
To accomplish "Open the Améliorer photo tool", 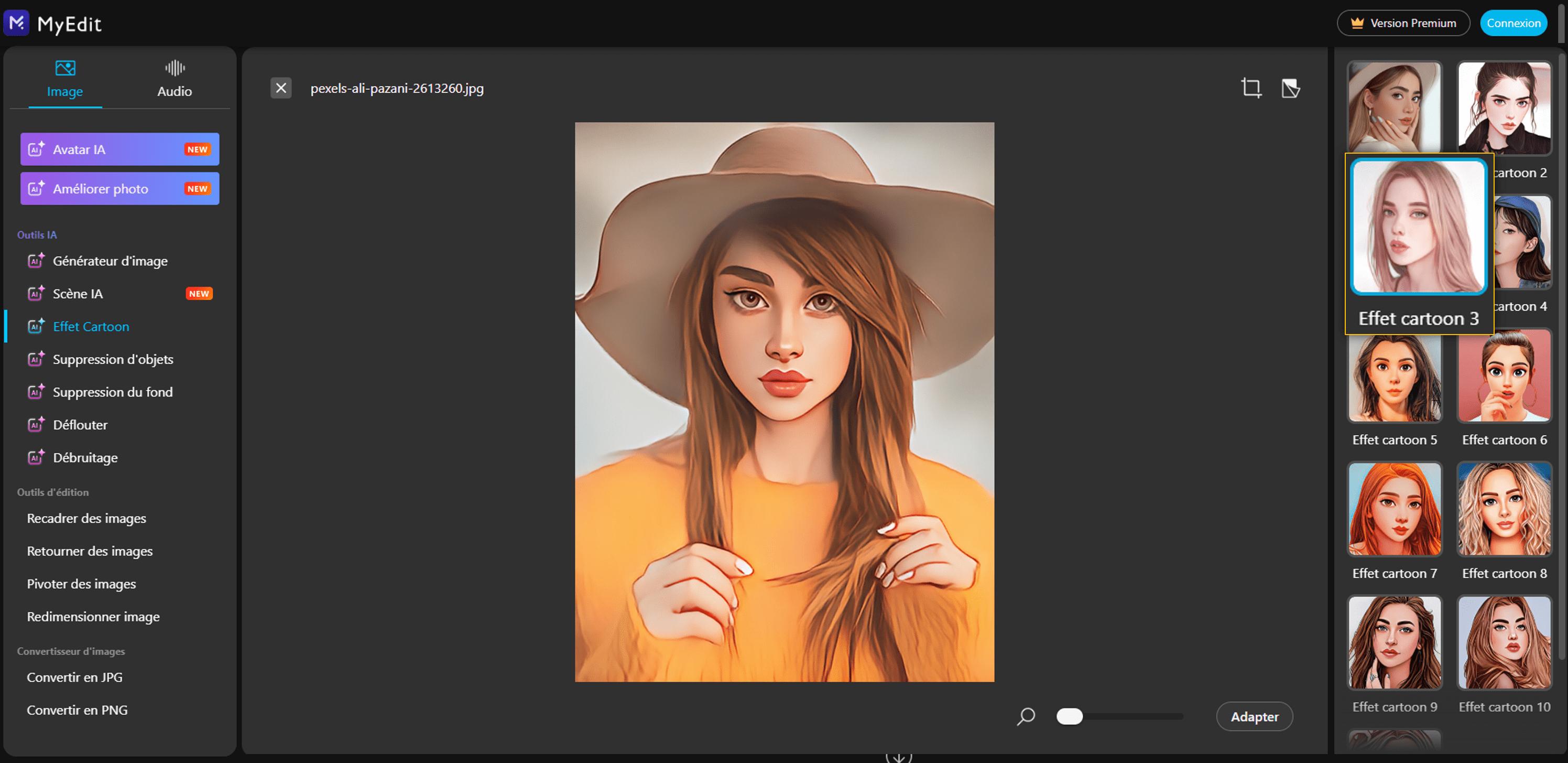I will pos(119,189).
